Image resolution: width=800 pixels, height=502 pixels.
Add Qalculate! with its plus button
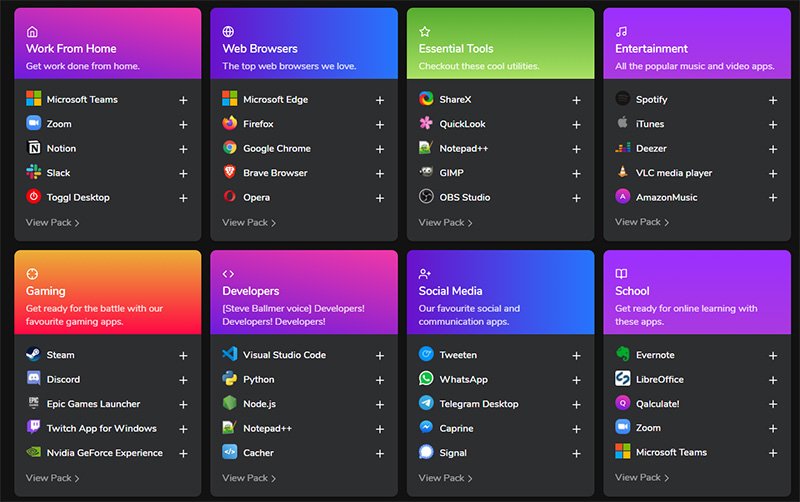[x=772, y=404]
